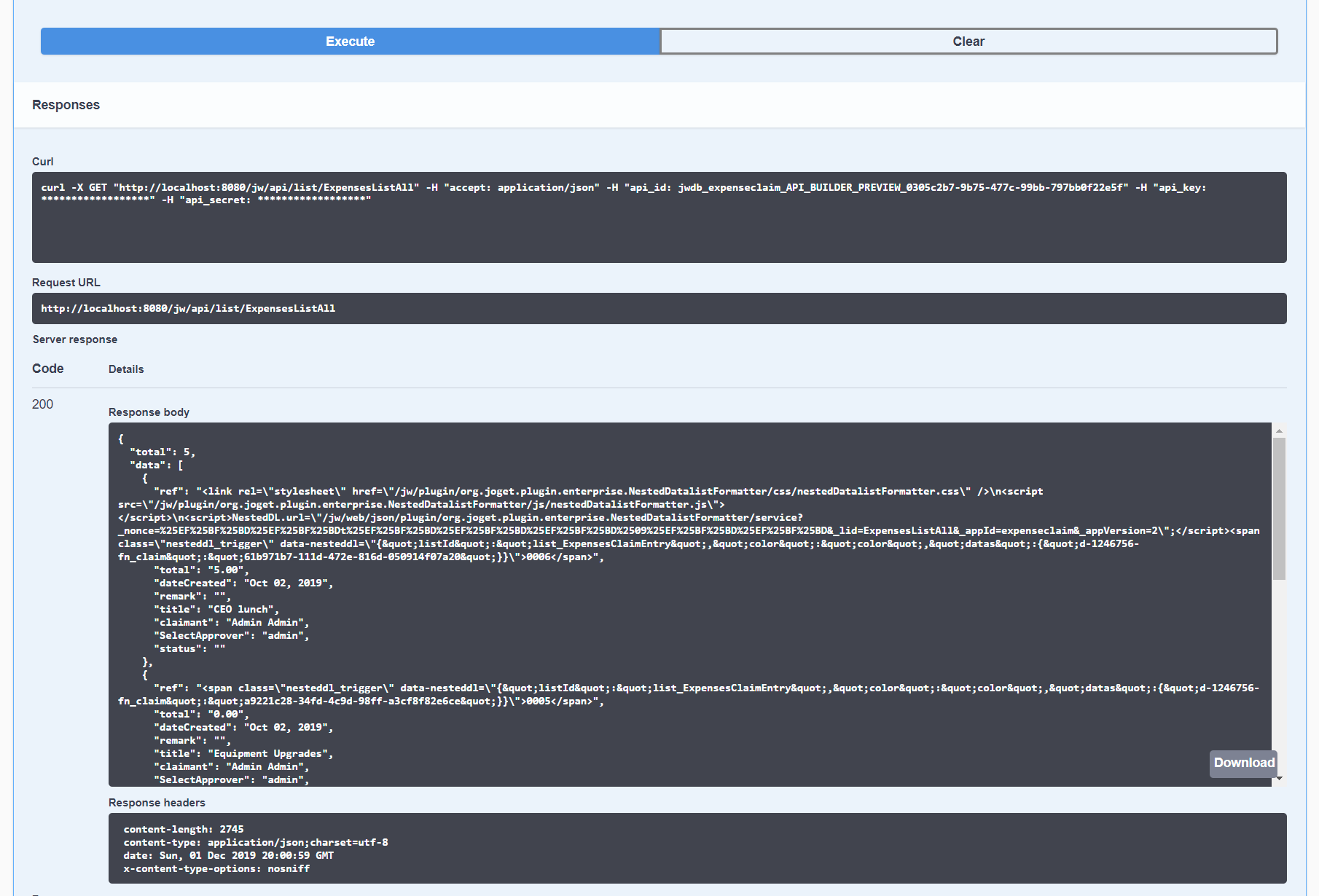1319x896 pixels.
Task: Click the "total": 5 line in response
Action: (162, 452)
